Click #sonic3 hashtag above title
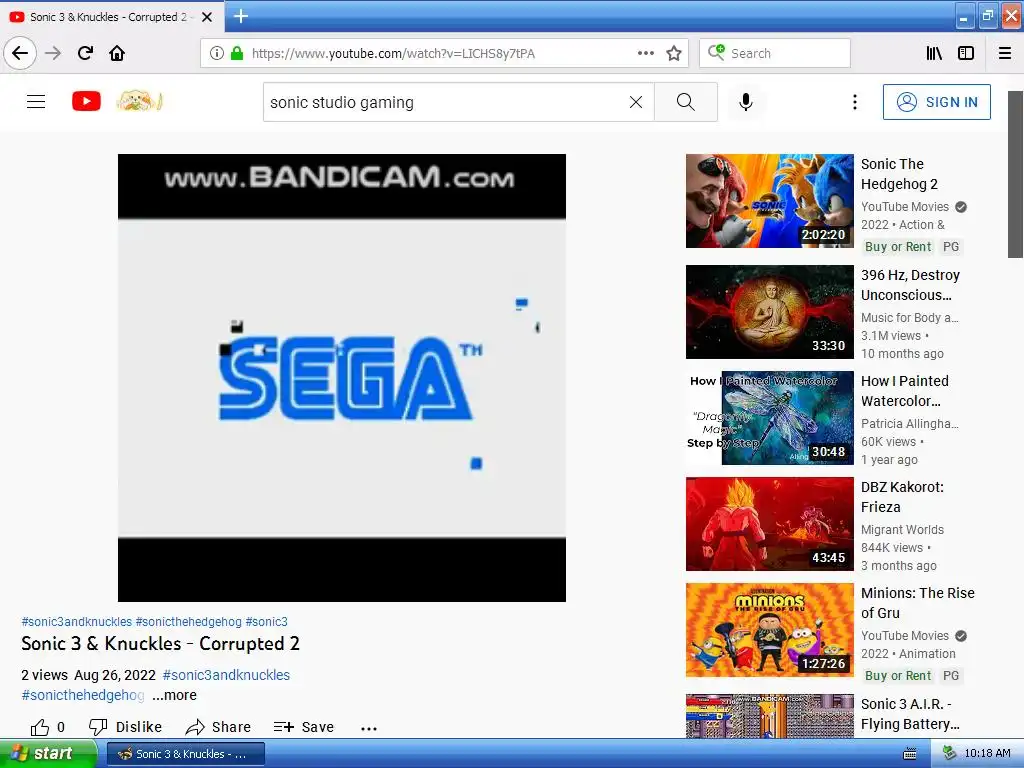1024x768 pixels. [x=266, y=622]
